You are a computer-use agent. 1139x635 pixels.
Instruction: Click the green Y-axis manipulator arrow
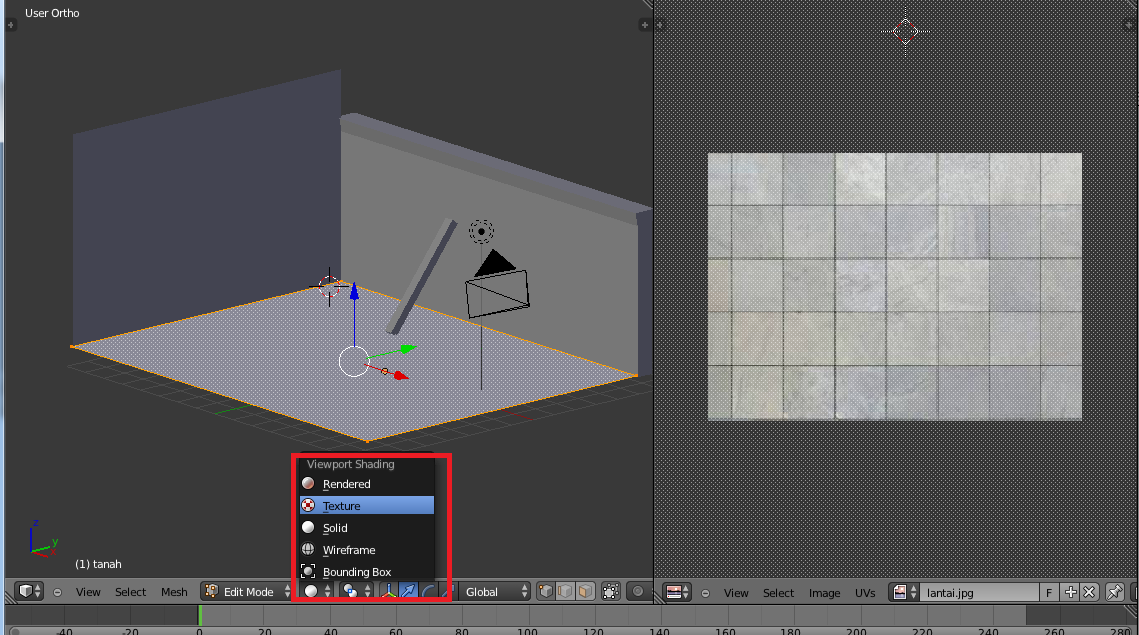[407, 349]
